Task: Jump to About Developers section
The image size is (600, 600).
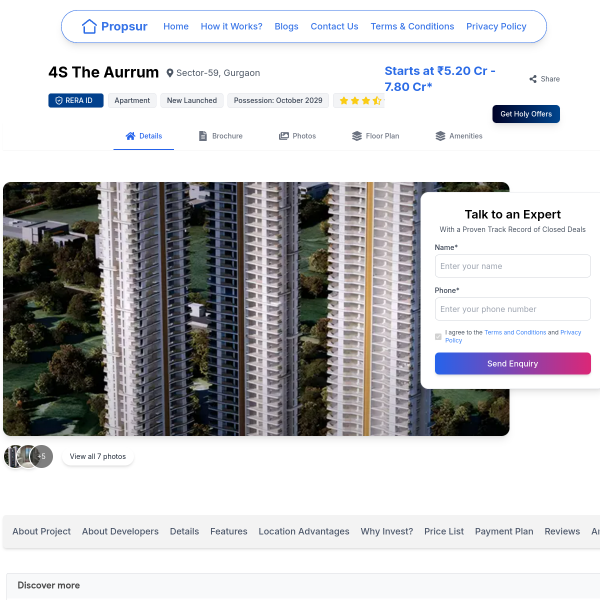Action: point(120,532)
